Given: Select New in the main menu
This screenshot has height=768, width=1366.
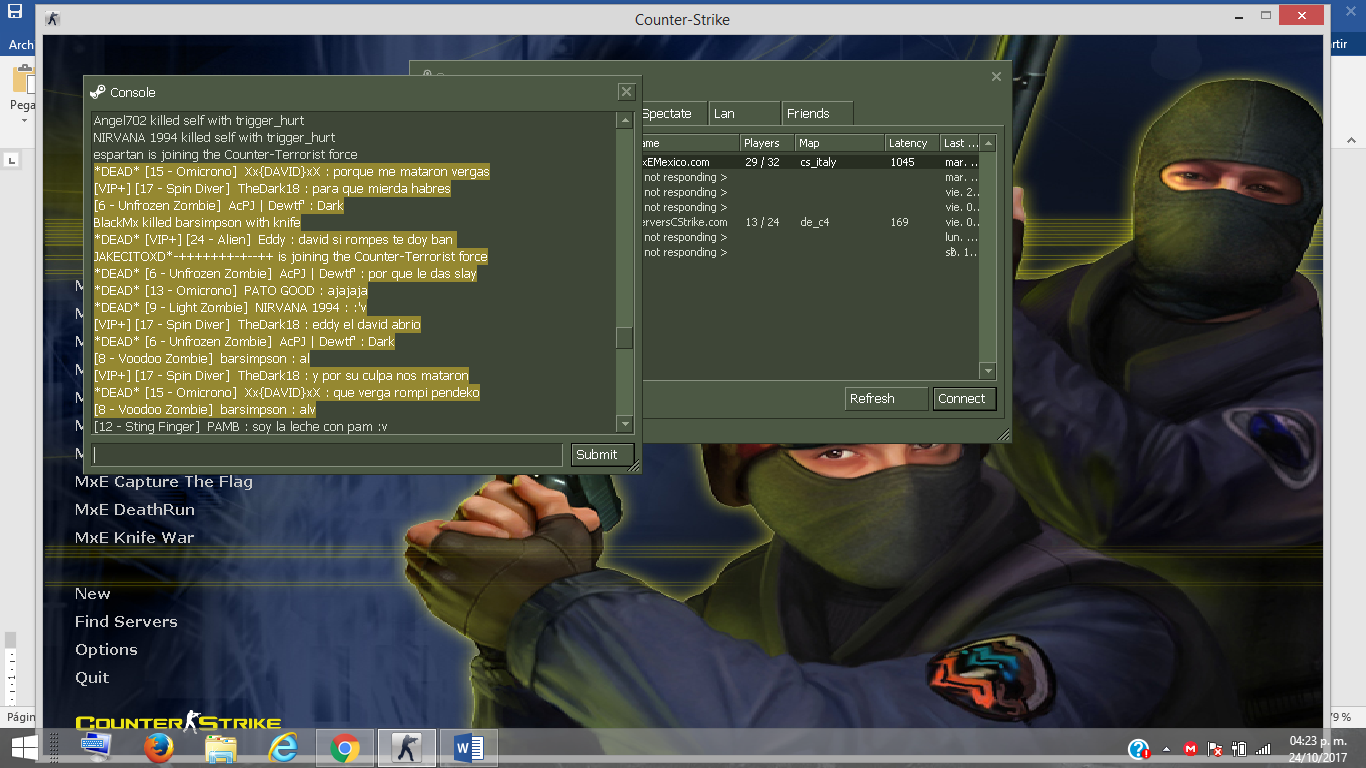Looking at the screenshot, I should 93,594.
